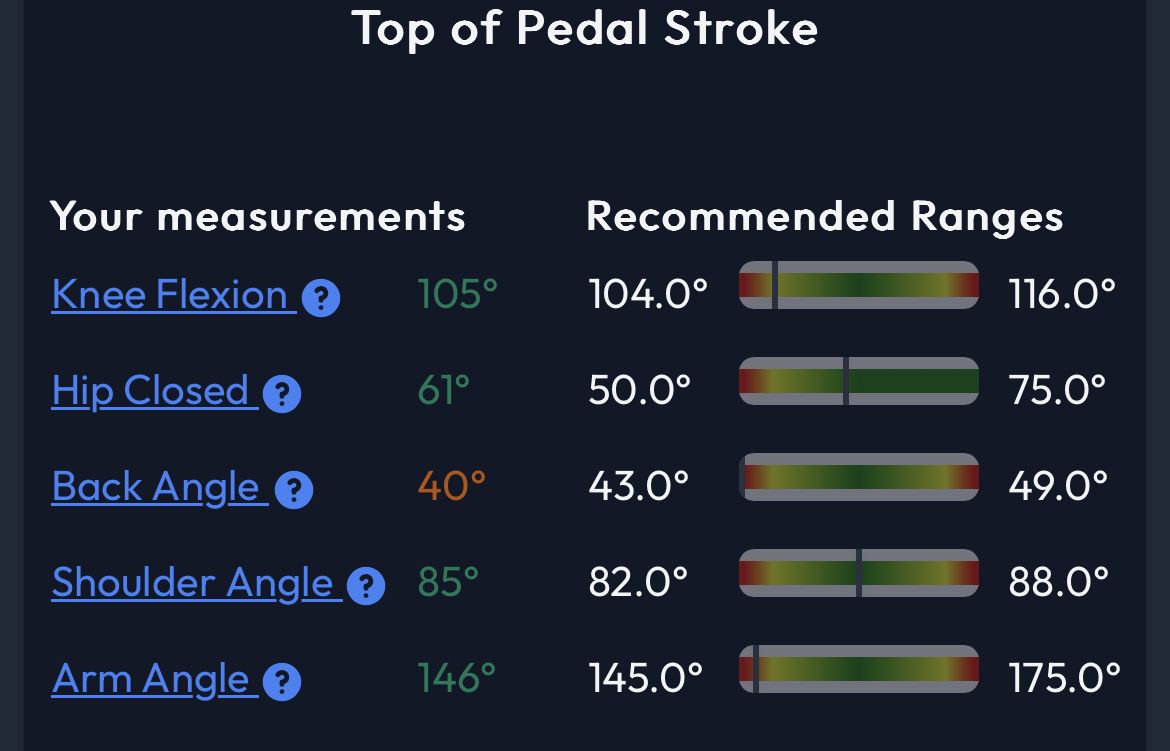Follow the Hip Closed link
Viewport: 1170px width, 751px height.
[150, 391]
